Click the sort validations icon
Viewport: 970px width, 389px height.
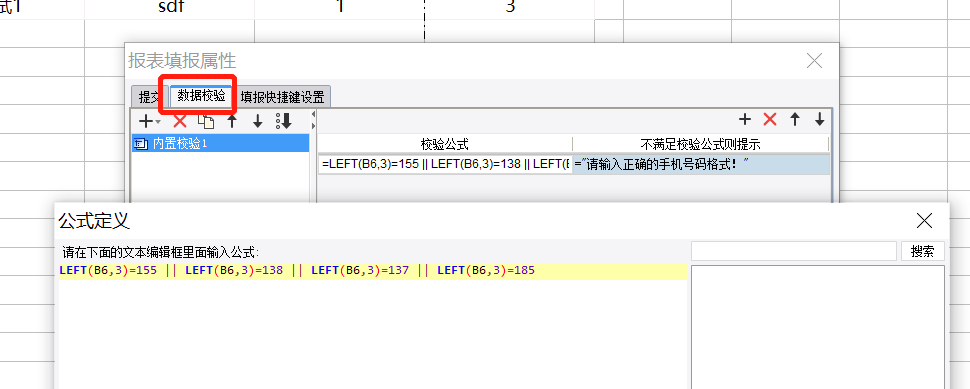coord(284,121)
